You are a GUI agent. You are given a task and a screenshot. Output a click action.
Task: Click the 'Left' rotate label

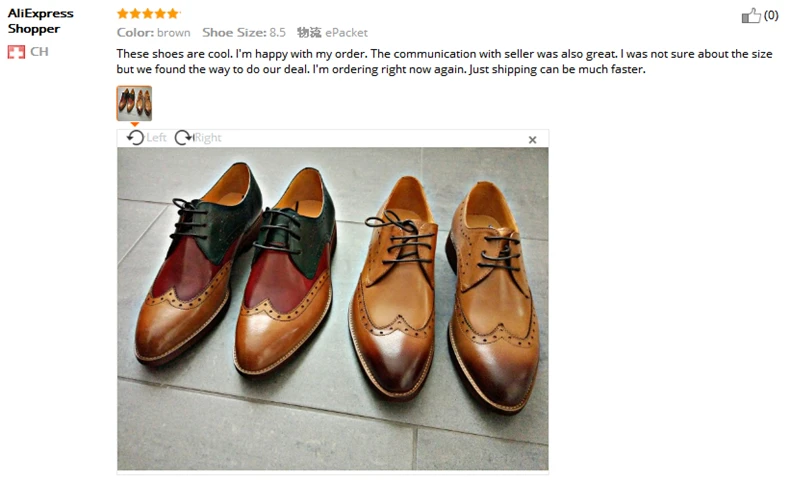coord(156,138)
